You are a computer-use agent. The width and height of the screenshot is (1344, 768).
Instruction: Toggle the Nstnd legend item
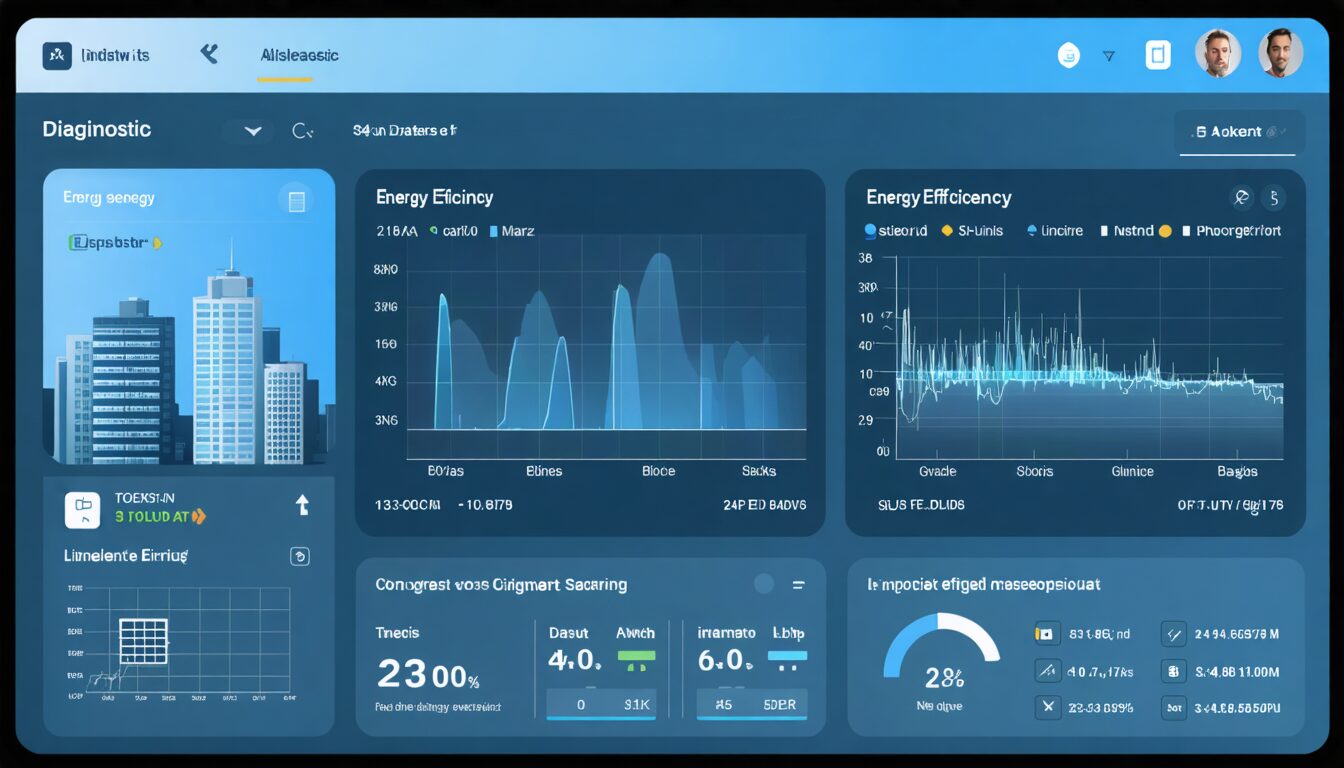pos(1126,230)
